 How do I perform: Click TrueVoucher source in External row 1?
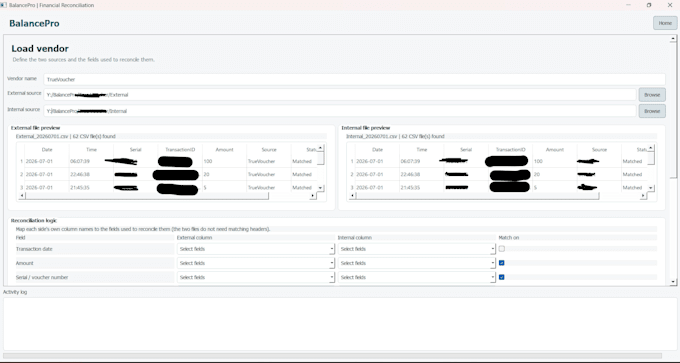(261, 161)
